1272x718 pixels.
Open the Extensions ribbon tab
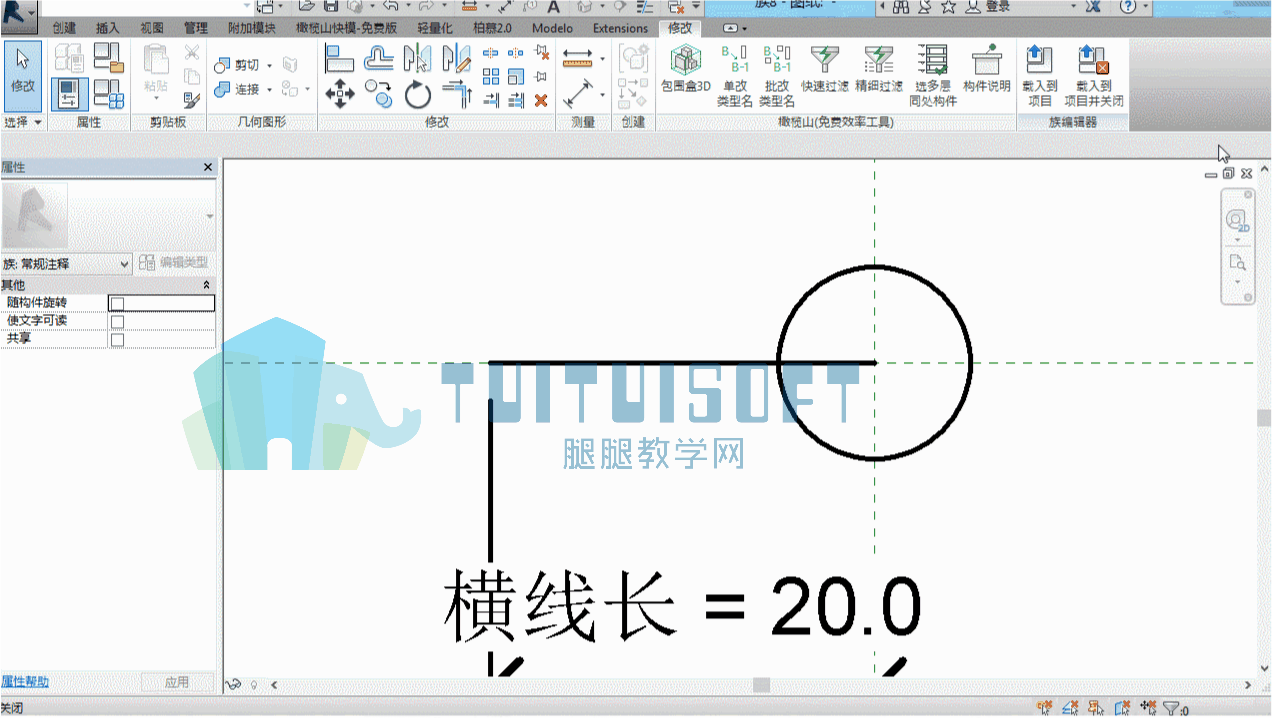coord(620,28)
